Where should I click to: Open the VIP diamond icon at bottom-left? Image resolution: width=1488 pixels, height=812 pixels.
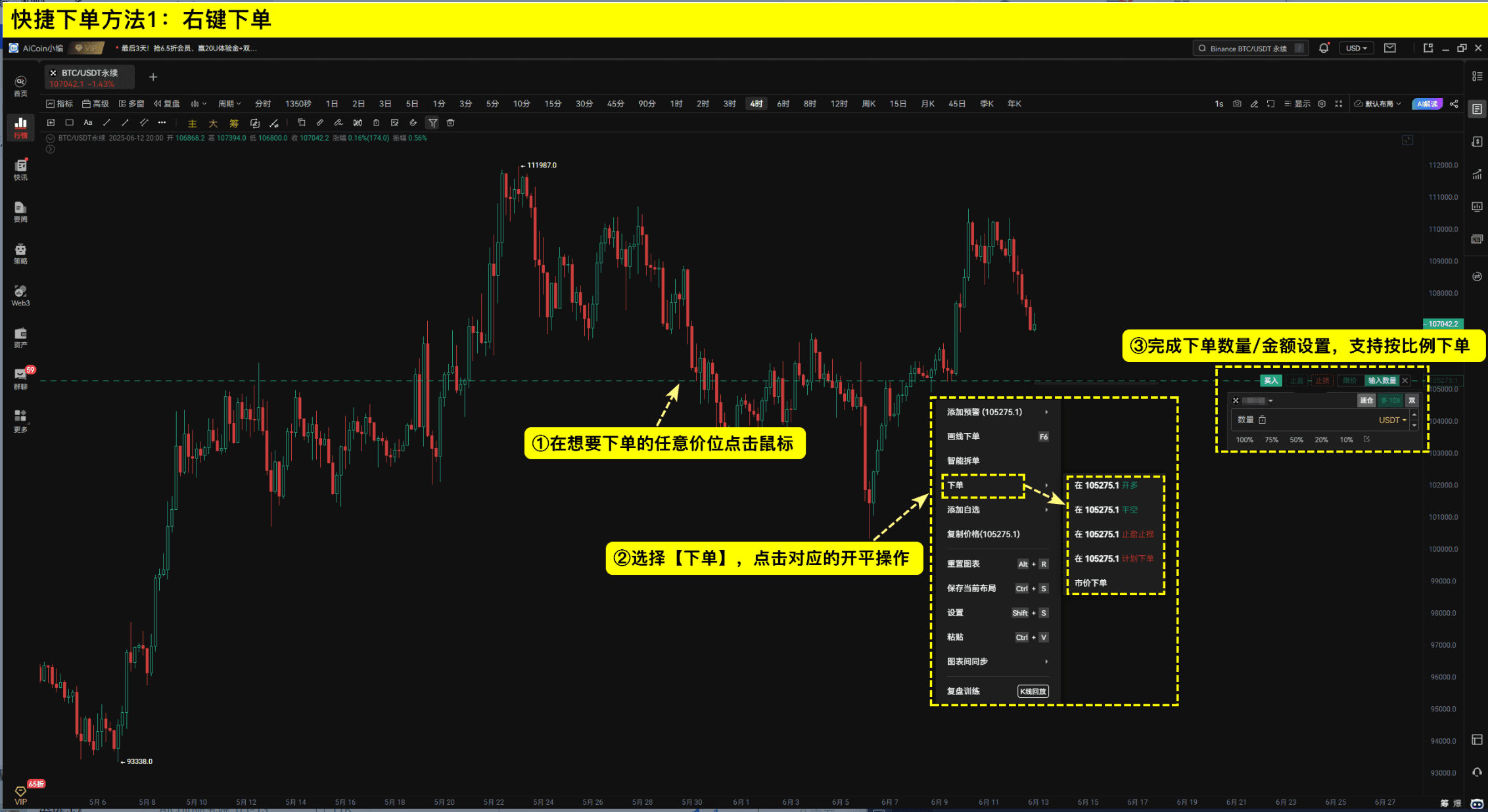pos(20,794)
